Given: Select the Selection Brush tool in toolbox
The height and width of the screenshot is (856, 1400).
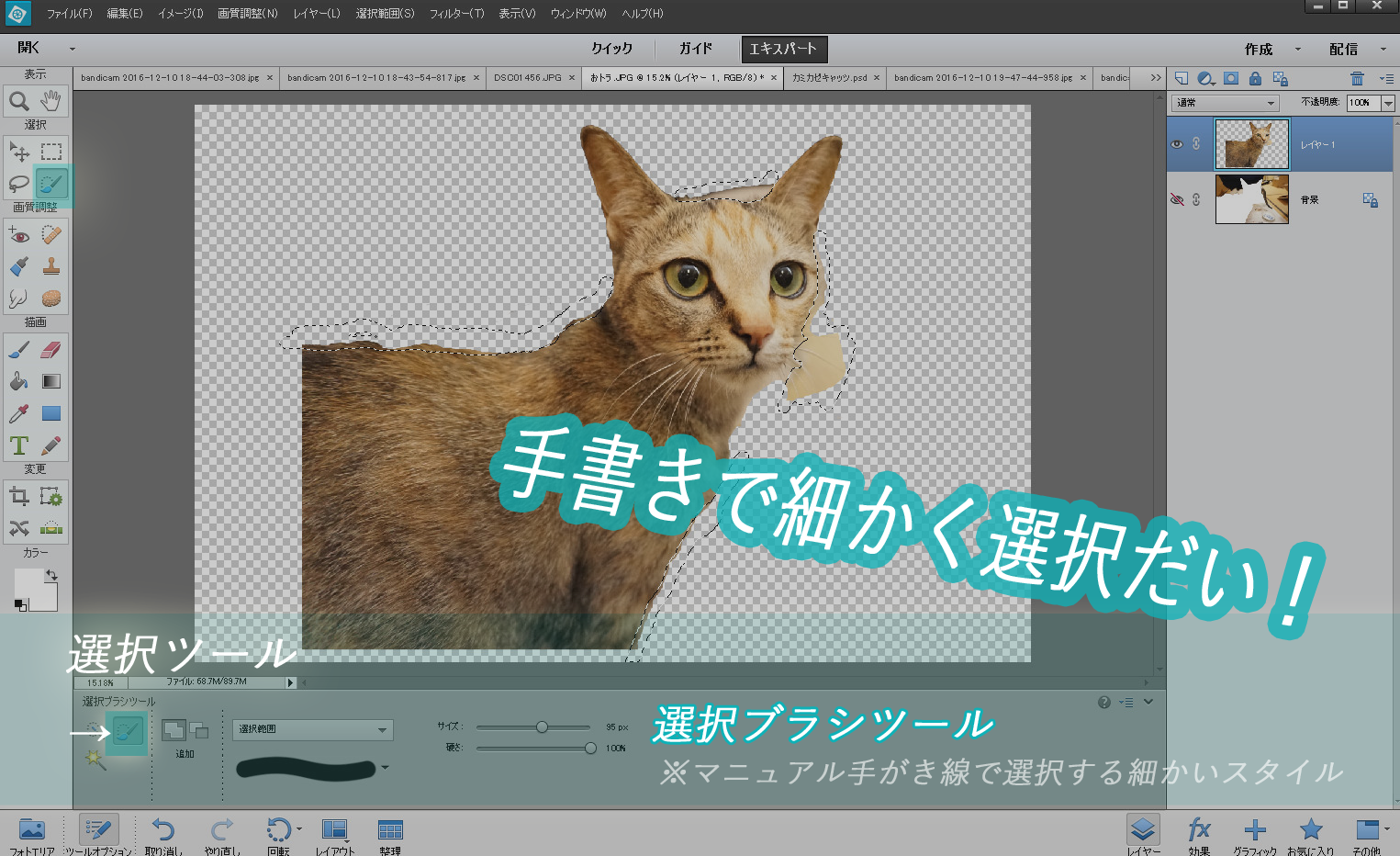Looking at the screenshot, I should click(51, 184).
